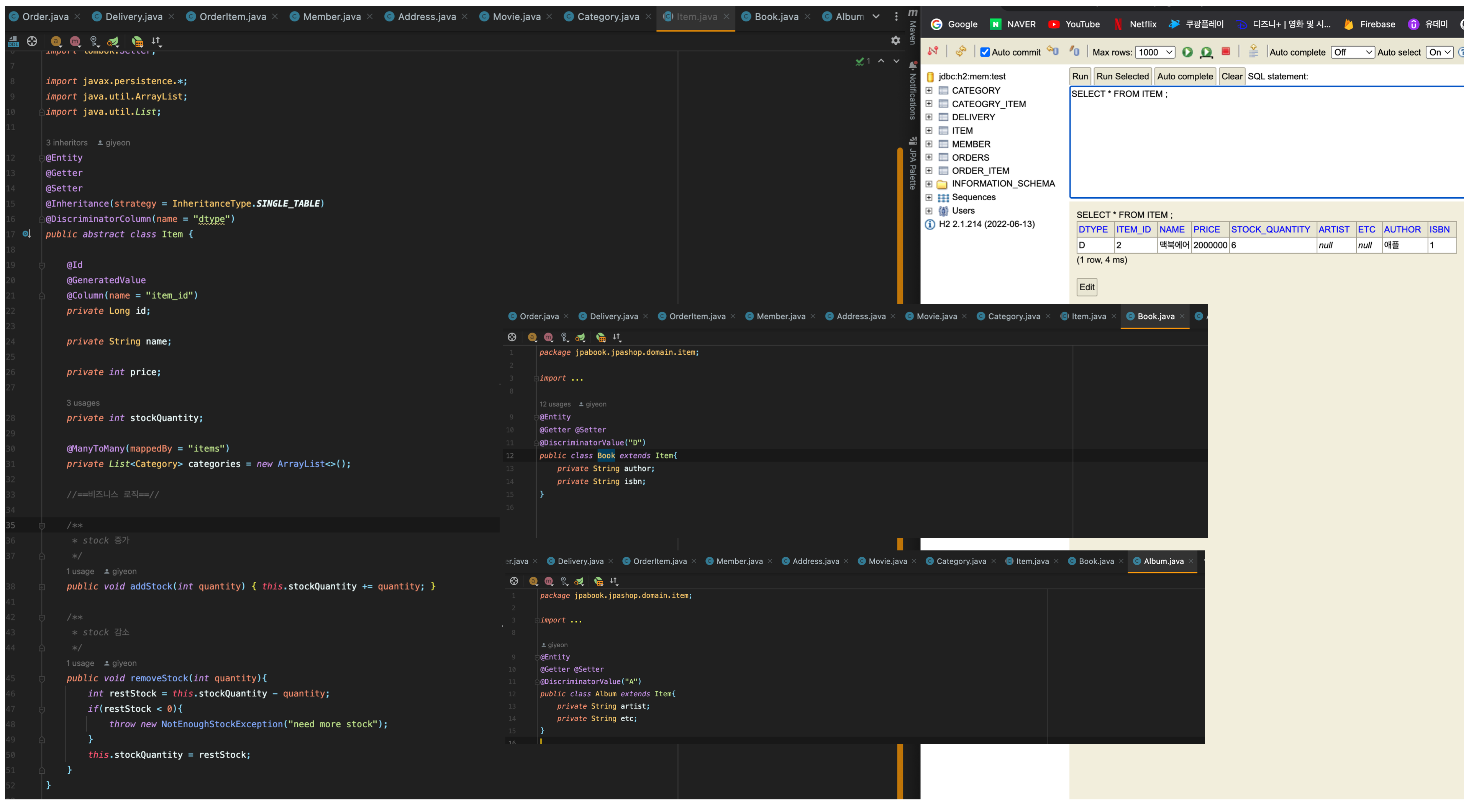Open the Netflix bookmark
1479x812 pixels.
(1135, 24)
